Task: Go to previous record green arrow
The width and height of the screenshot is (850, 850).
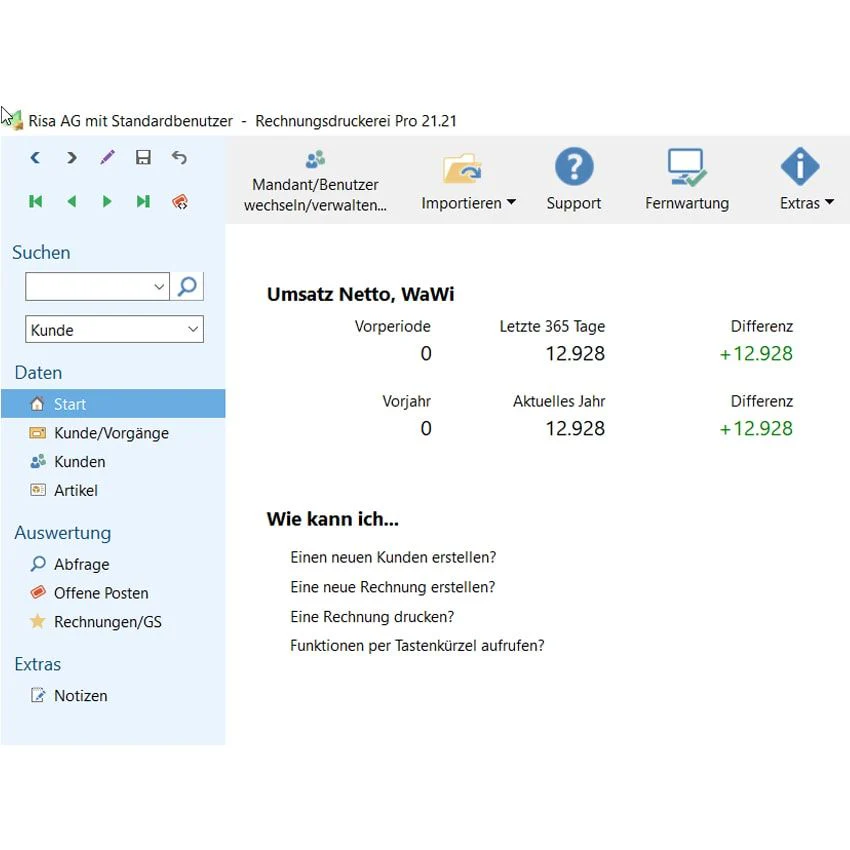Action: tap(72, 202)
